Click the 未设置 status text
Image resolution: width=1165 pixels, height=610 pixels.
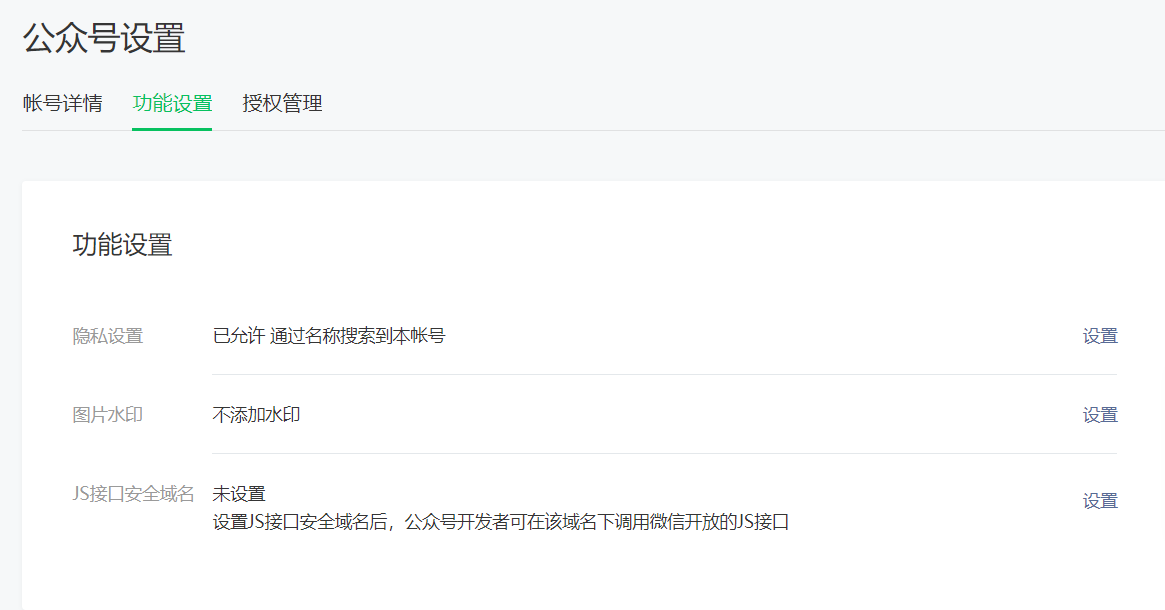[239, 493]
